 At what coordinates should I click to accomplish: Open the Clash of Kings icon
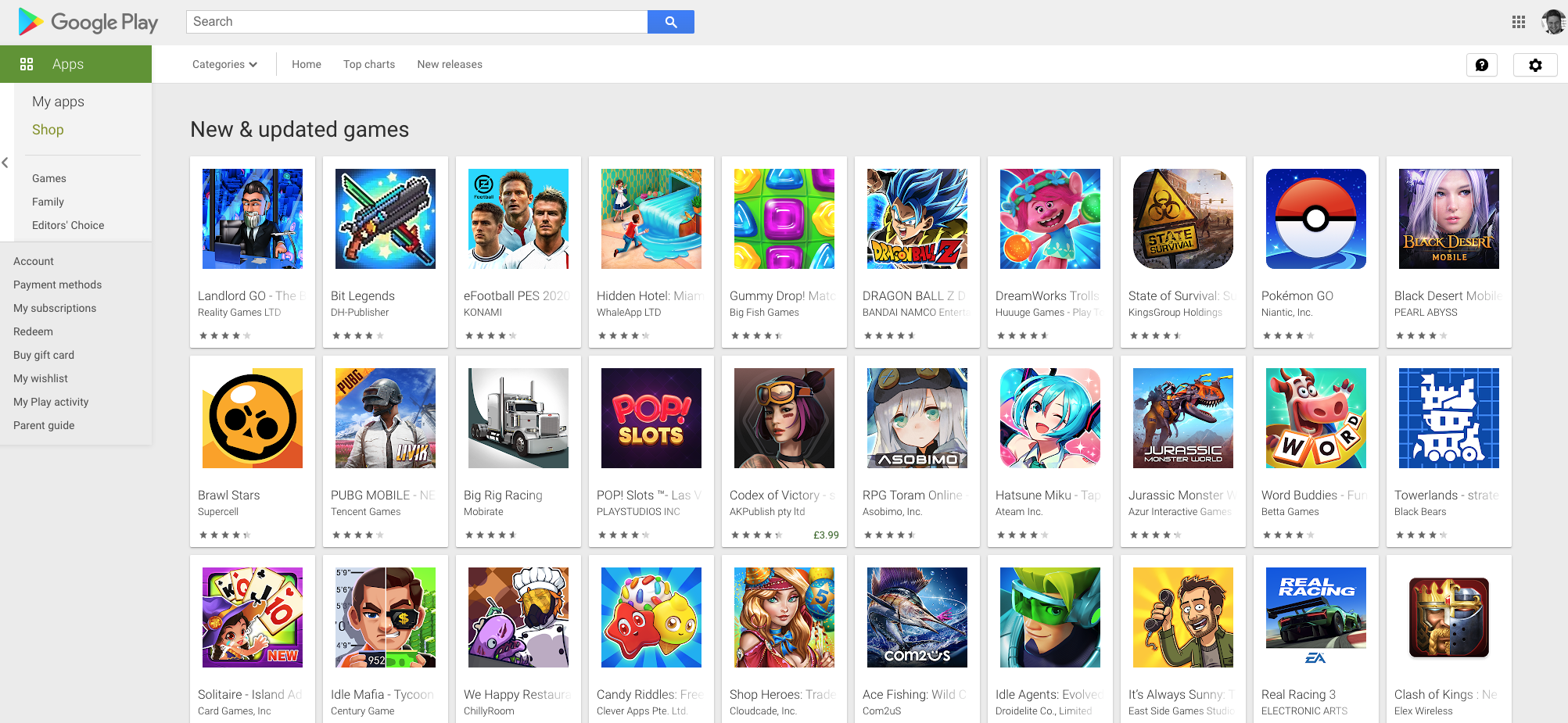[1449, 617]
